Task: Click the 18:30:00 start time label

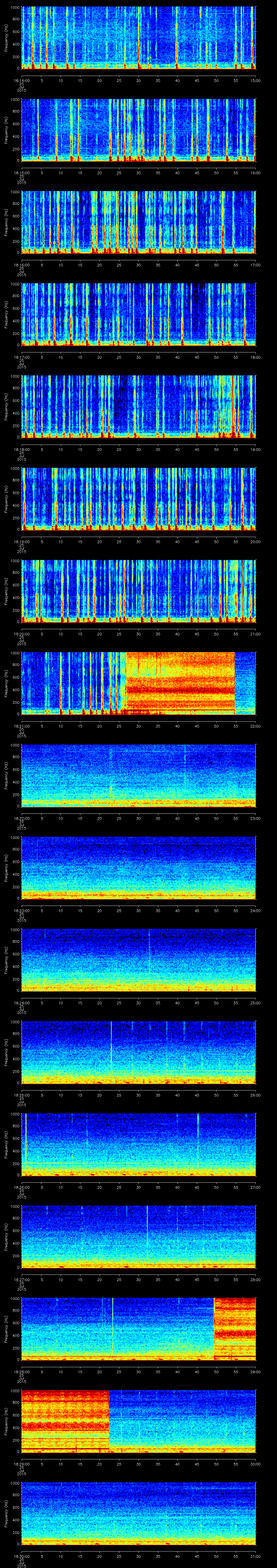Action: pos(21,1556)
